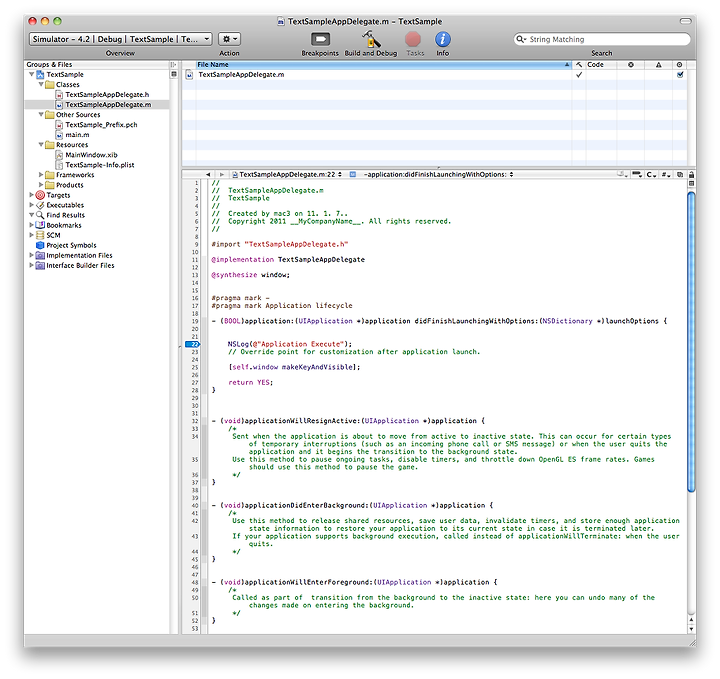Select TextSample-Info.plist file
720x679 pixels.
click(100, 165)
